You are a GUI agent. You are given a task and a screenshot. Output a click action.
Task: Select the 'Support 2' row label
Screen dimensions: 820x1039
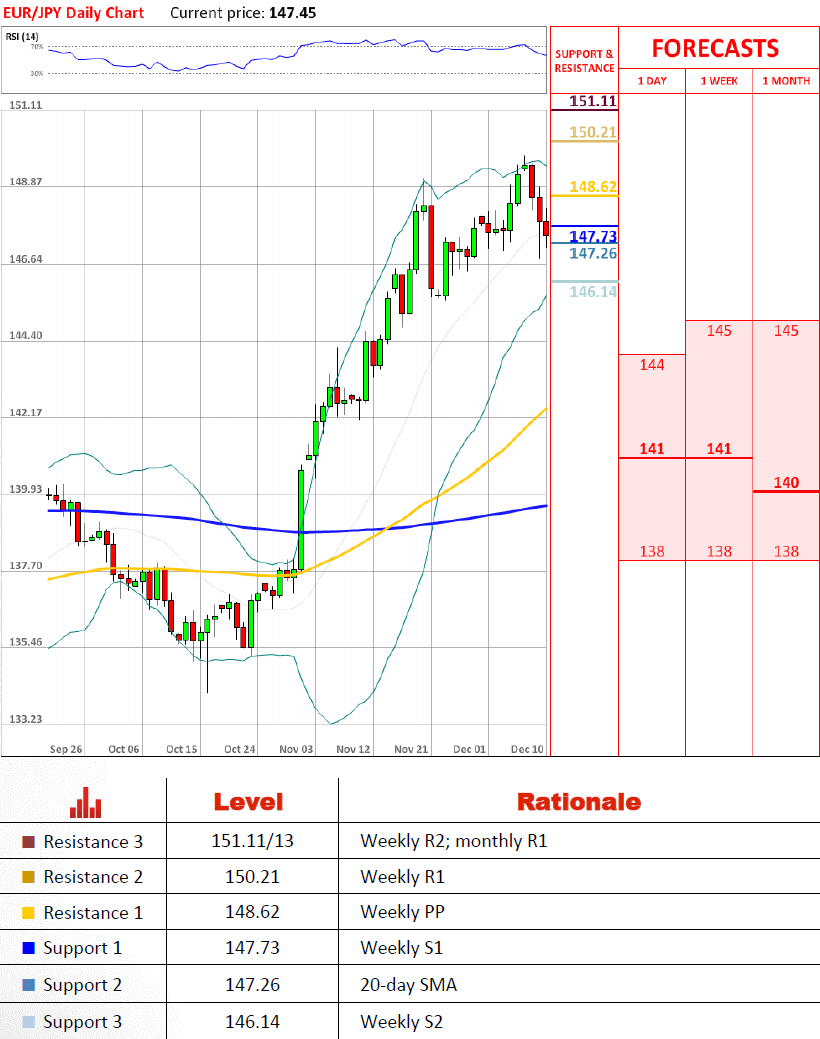[83, 985]
